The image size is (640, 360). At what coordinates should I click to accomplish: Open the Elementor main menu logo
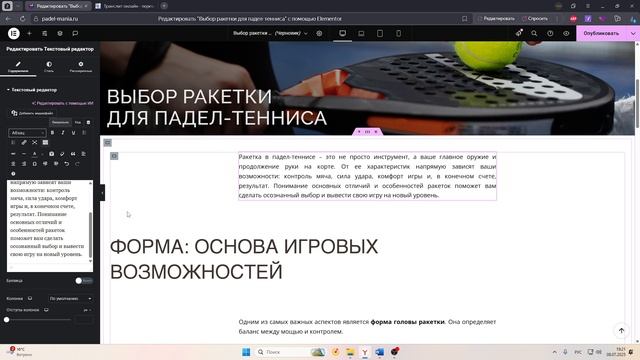[x=13, y=33]
